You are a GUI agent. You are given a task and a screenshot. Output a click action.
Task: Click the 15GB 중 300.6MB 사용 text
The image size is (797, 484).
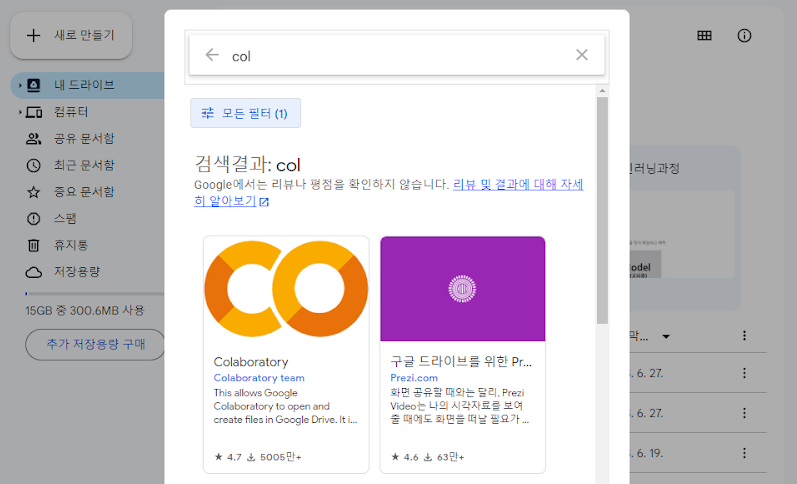[x=85, y=310]
